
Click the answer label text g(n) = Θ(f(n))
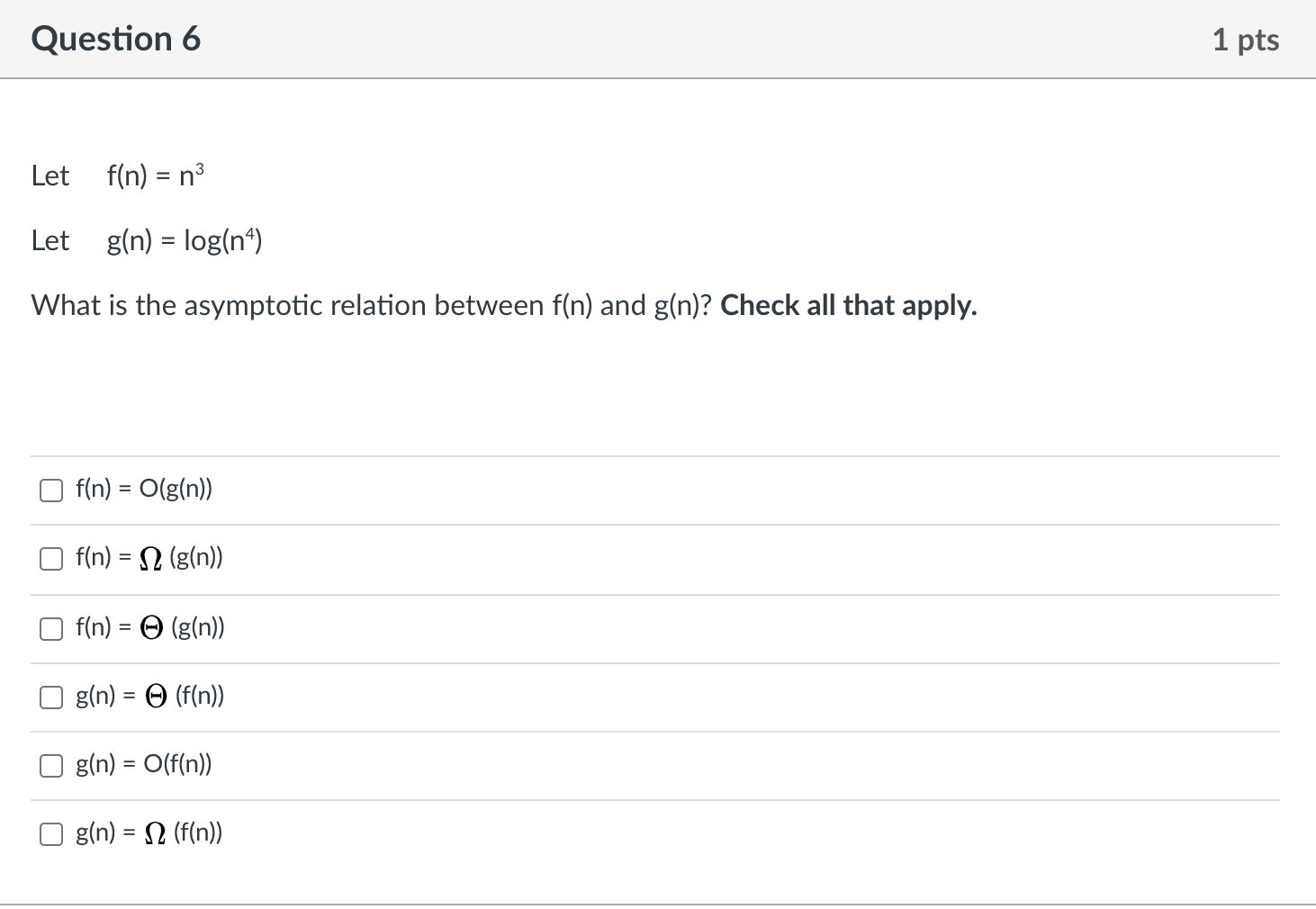[x=150, y=696]
